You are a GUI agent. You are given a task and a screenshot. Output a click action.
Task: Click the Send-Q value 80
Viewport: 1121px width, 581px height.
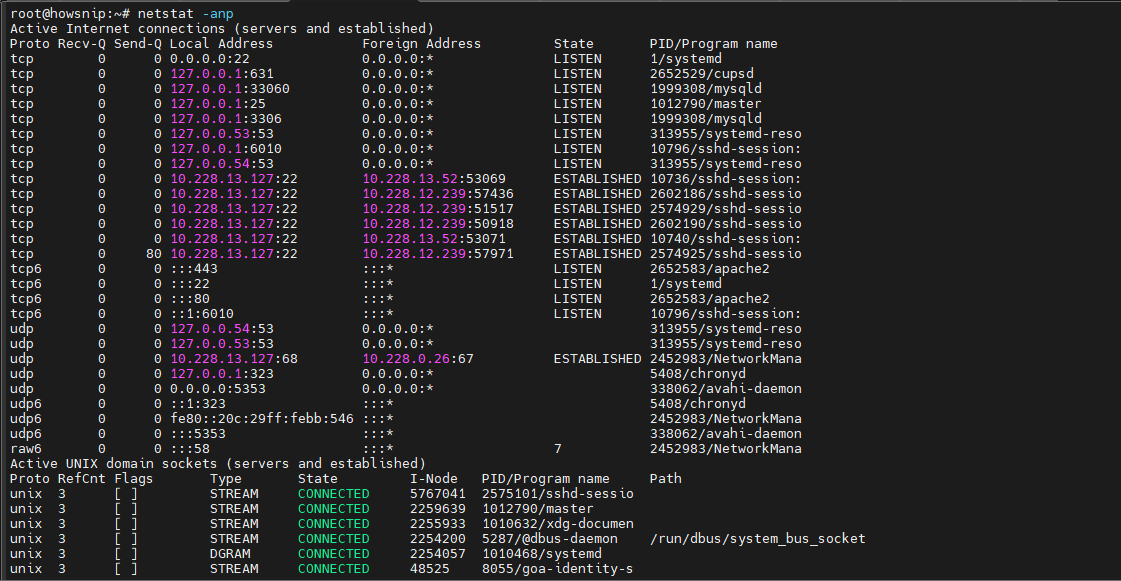point(154,254)
